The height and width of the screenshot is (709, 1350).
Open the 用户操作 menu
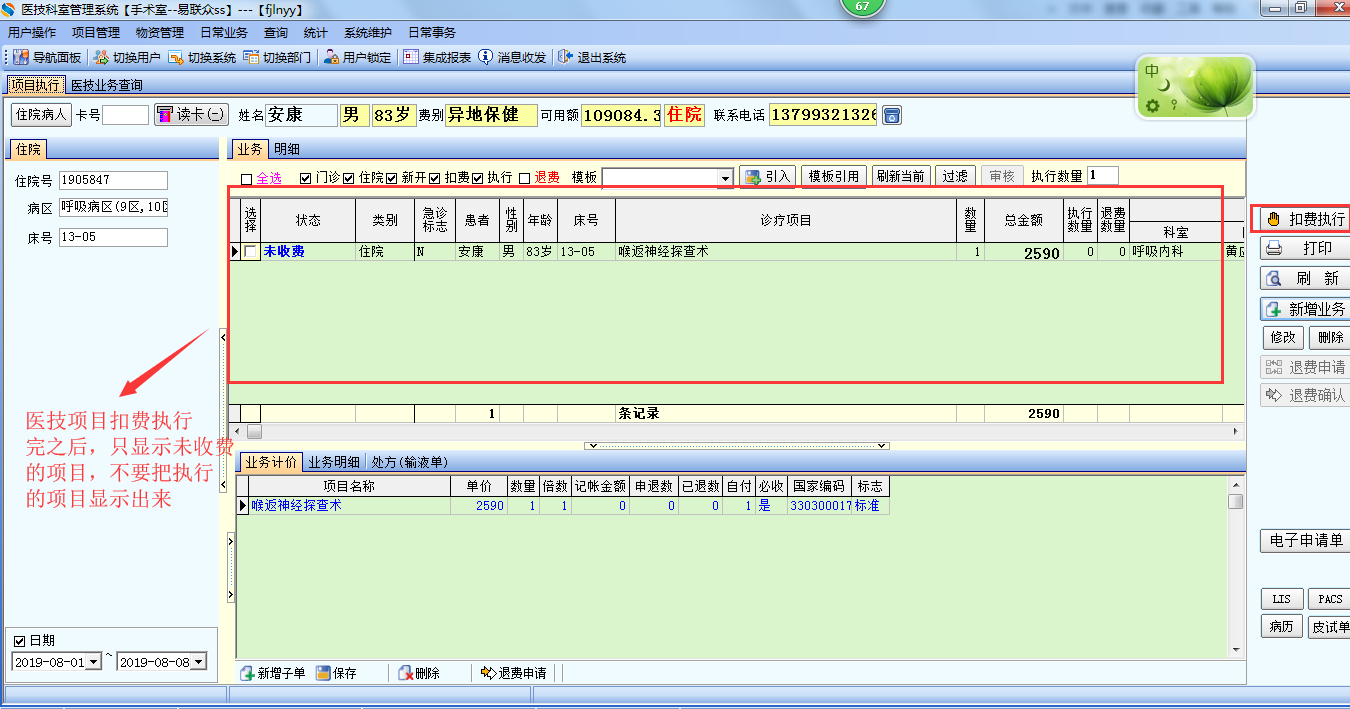[x=32, y=32]
